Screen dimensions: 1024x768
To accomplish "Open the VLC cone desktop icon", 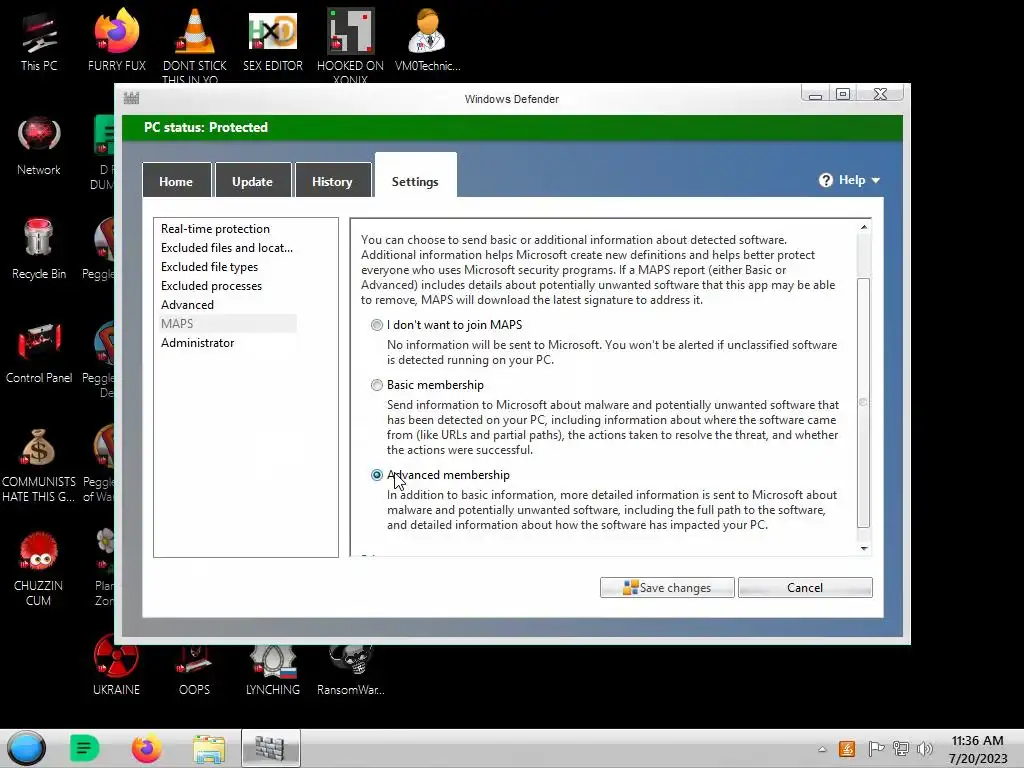I will [195, 44].
